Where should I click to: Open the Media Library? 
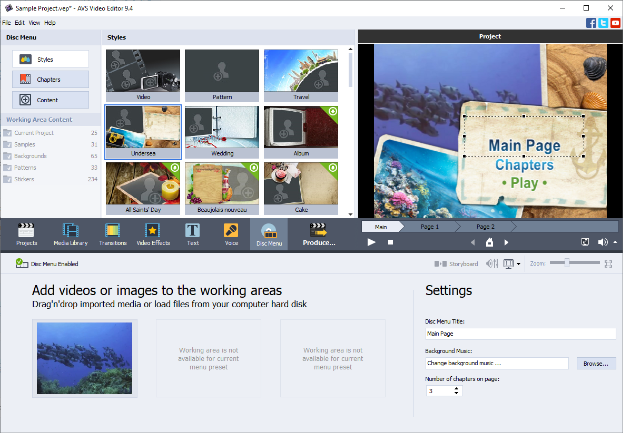[70, 234]
